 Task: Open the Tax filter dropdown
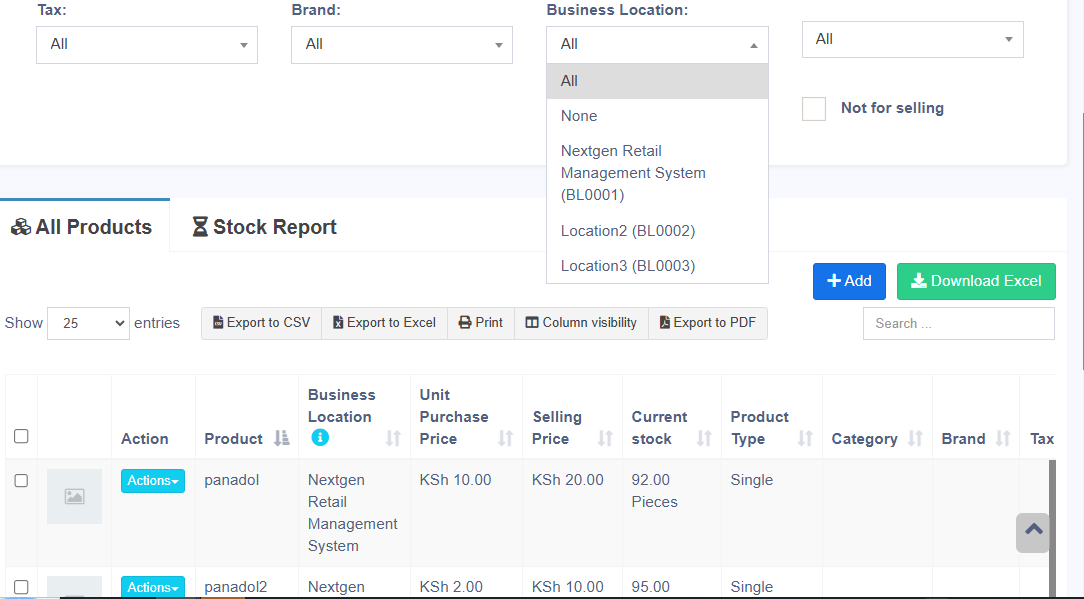click(147, 45)
